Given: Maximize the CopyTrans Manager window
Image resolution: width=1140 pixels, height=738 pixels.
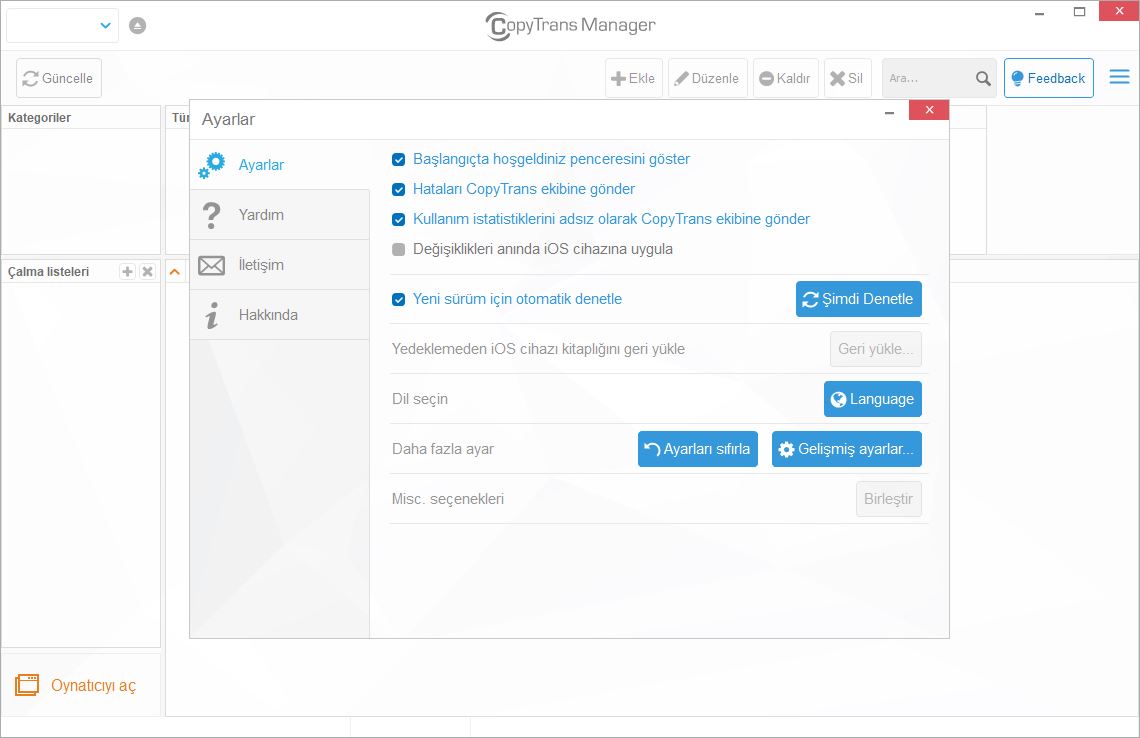Looking at the screenshot, I should coord(1080,12).
